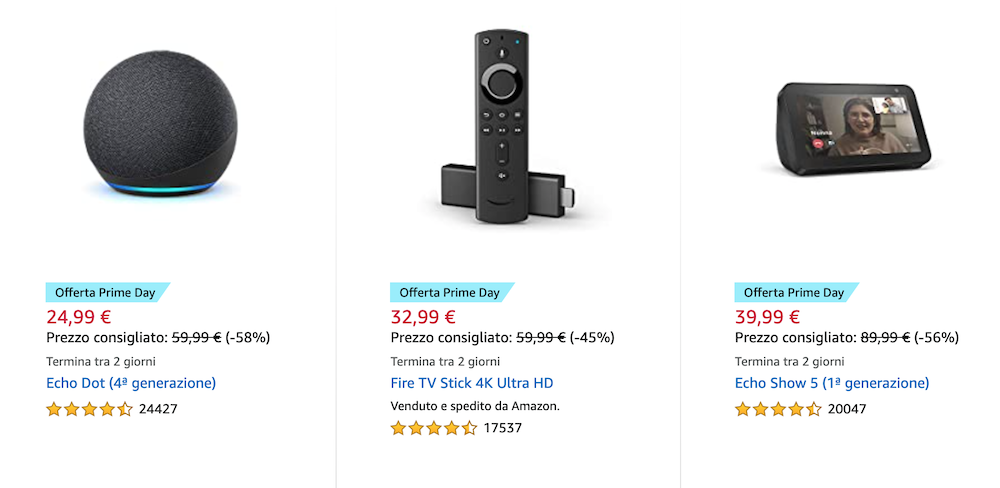Click the Offerta Prime Day badge above 32,99 €
The height and width of the screenshot is (488, 1000).
click(449, 293)
